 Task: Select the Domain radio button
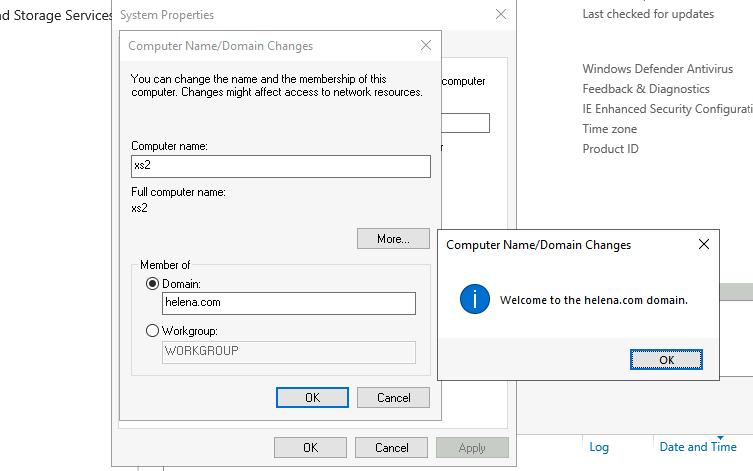click(152, 284)
